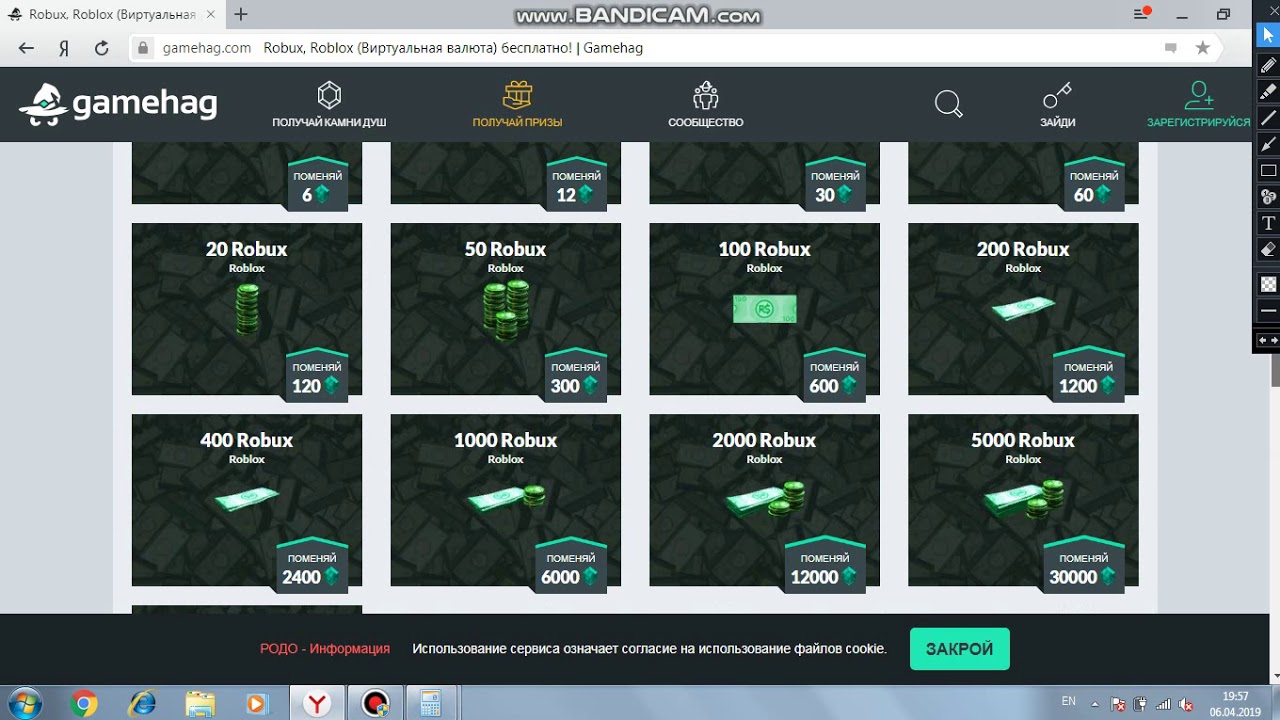Click the Yandex home button
The height and width of the screenshot is (720, 1280).
click(63, 48)
